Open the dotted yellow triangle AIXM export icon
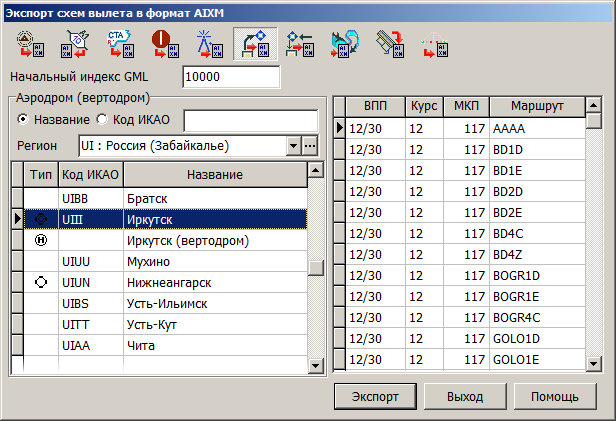 tap(435, 44)
